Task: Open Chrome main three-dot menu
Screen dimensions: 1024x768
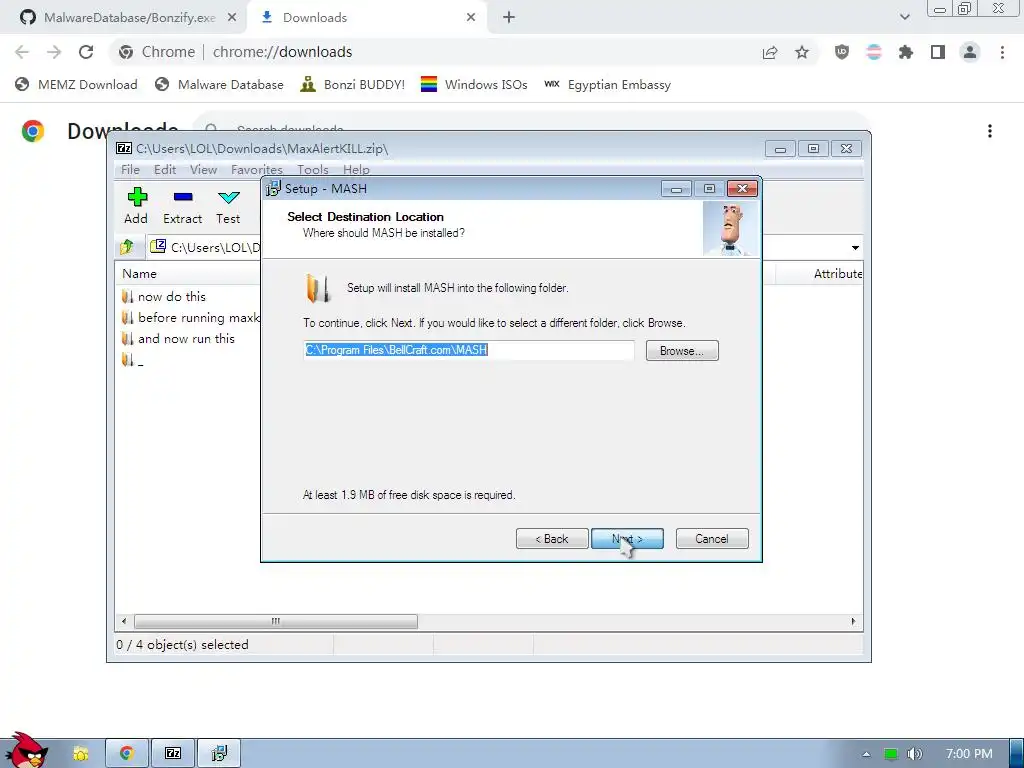Action: click(x=1002, y=52)
